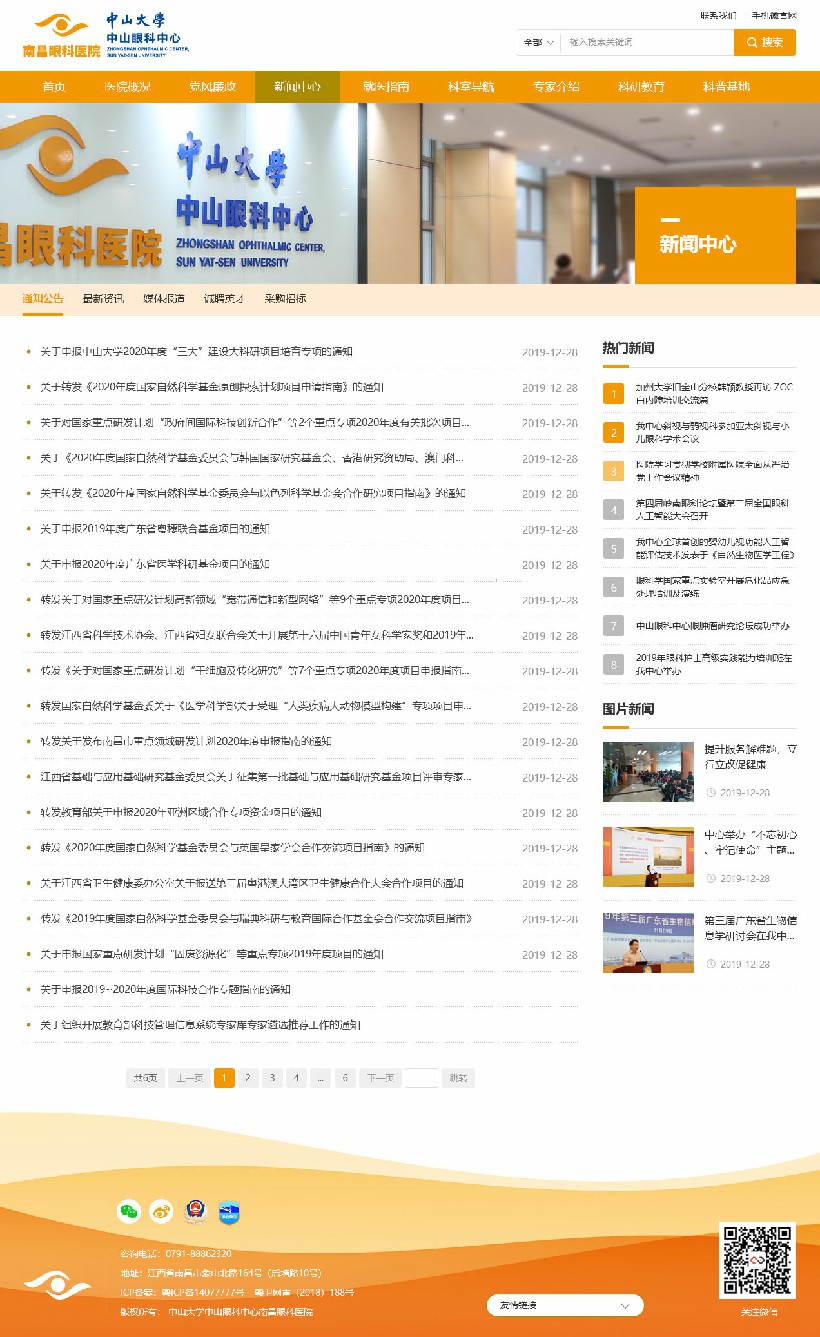The width and height of the screenshot is (820, 1337).
Task: Click the current page 1 pagination button
Action: click(x=225, y=1078)
